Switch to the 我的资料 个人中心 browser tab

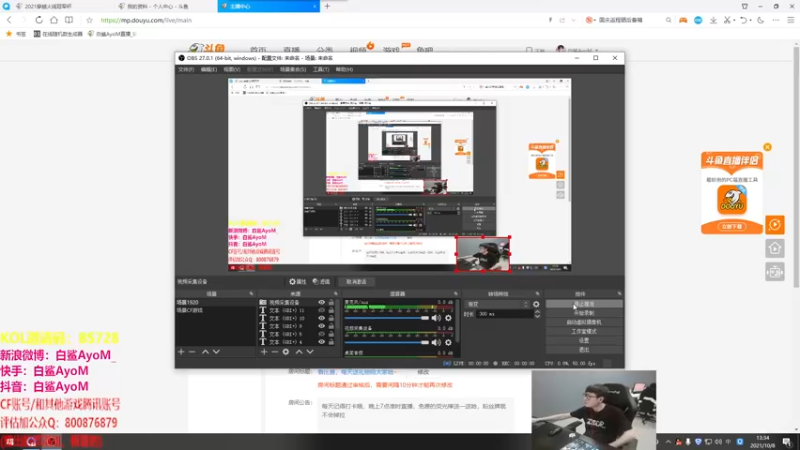click(166, 6)
